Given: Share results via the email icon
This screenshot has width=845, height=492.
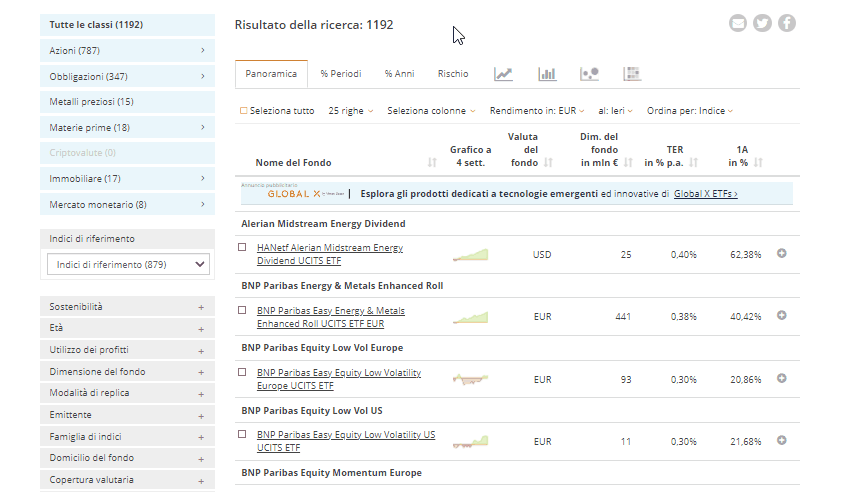Looking at the screenshot, I should coord(738,23).
